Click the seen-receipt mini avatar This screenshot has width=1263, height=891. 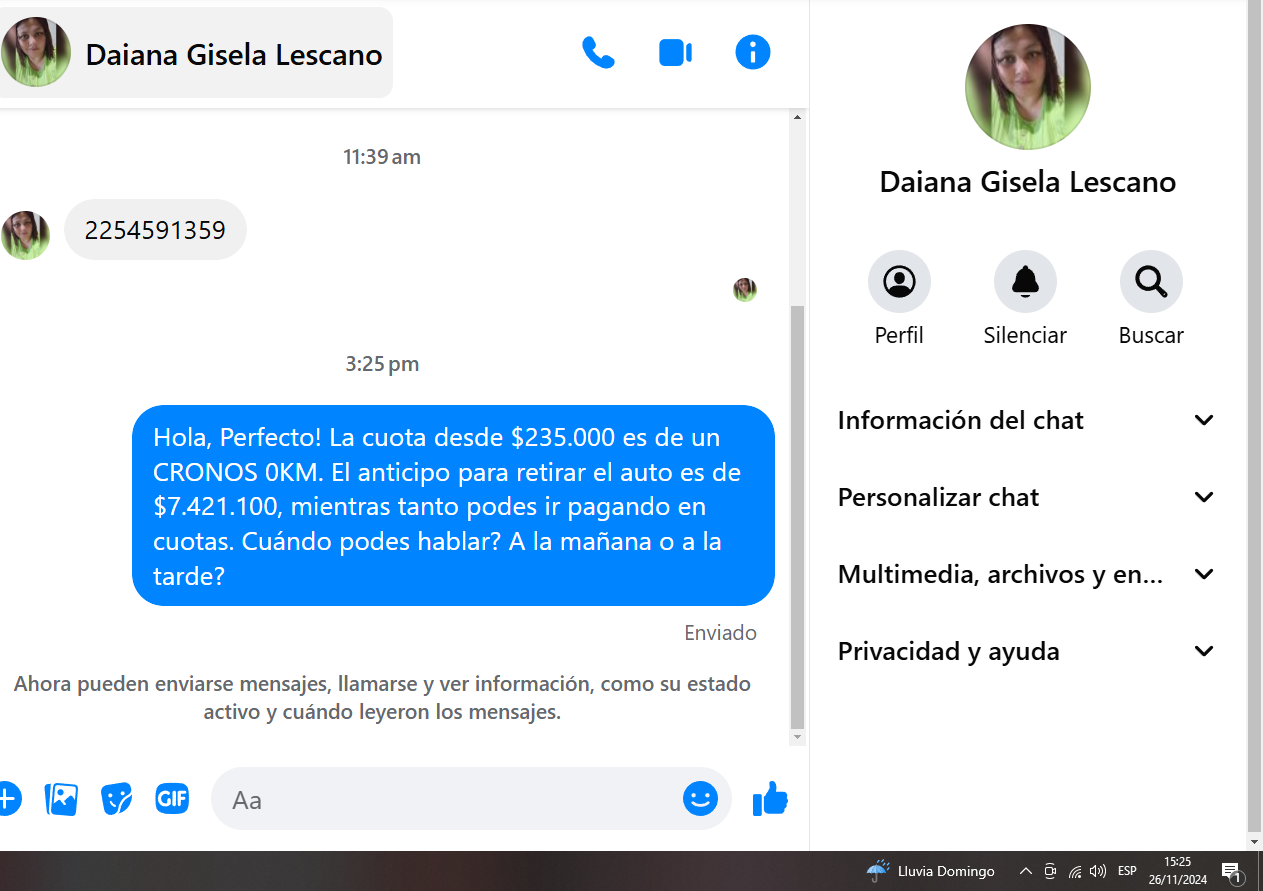[745, 290]
